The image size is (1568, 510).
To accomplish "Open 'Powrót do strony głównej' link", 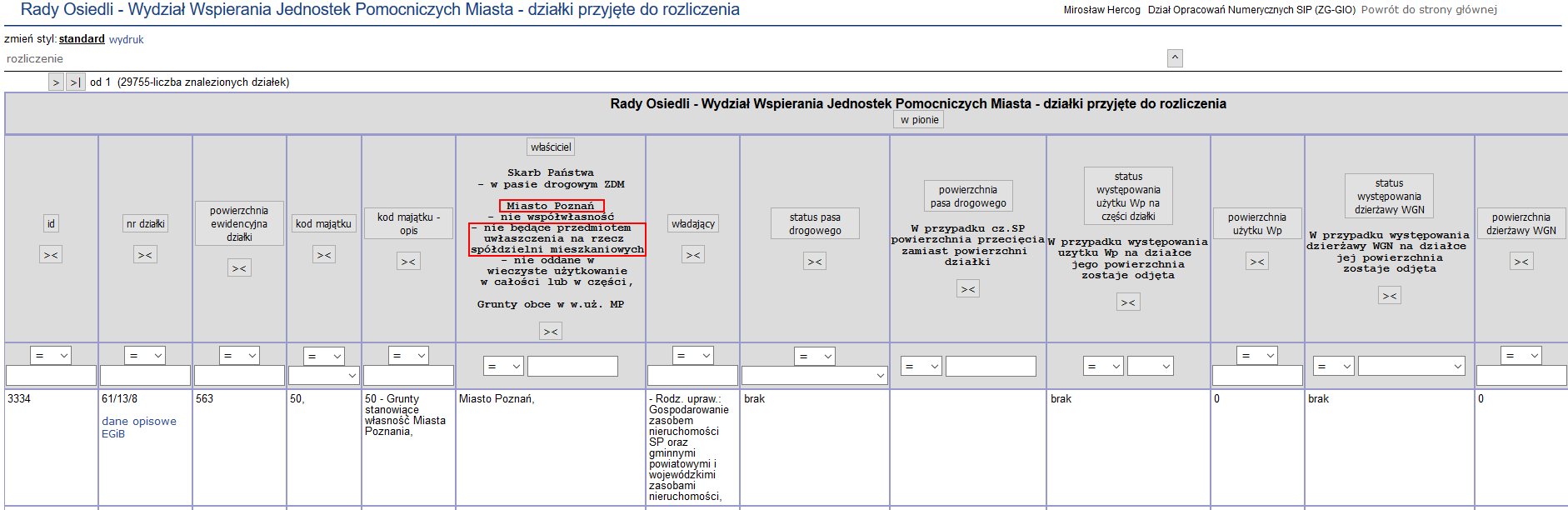I will 1429,10.
